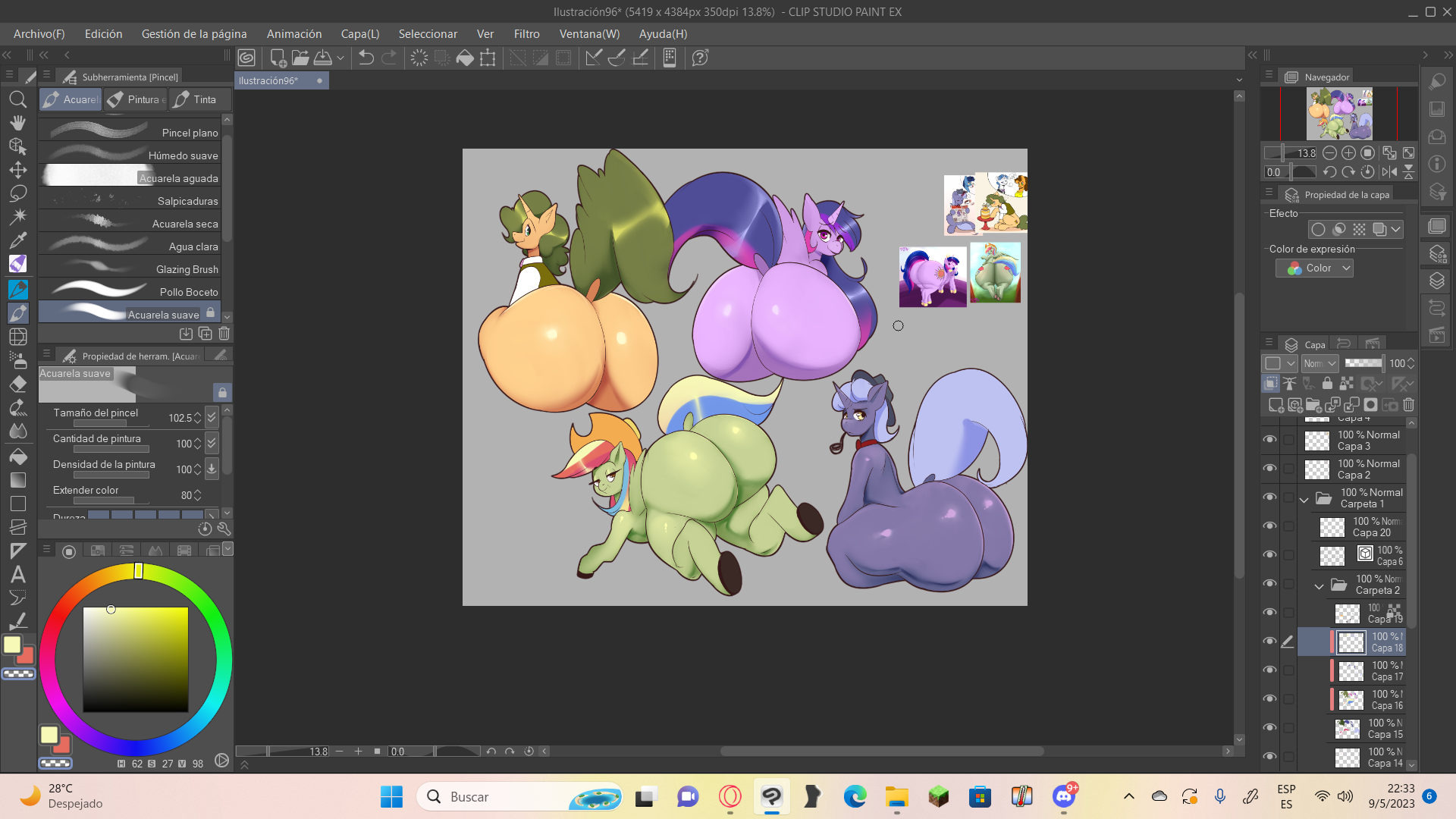Toggle visibility of Carpeta 2 folder
Image resolution: width=1456 pixels, height=819 pixels.
click(x=1269, y=584)
